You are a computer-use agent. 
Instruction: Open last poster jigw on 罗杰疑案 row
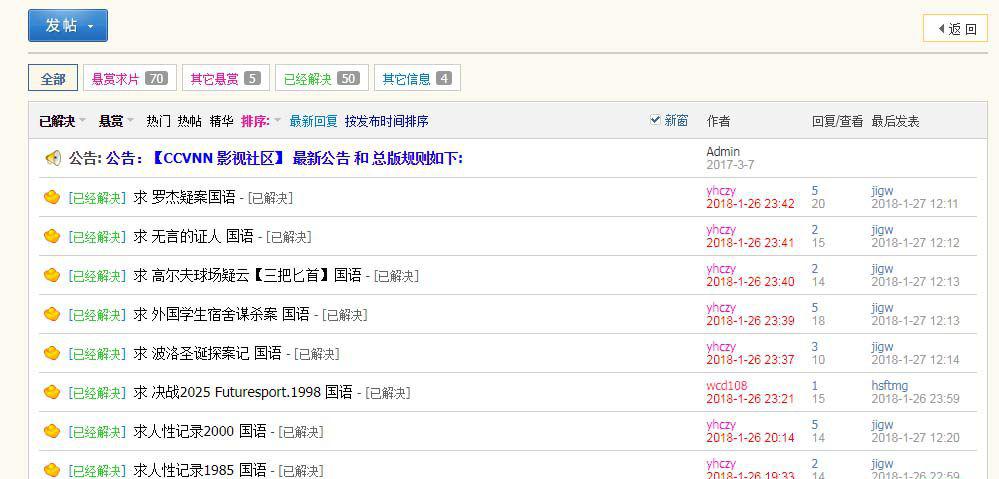(882, 190)
